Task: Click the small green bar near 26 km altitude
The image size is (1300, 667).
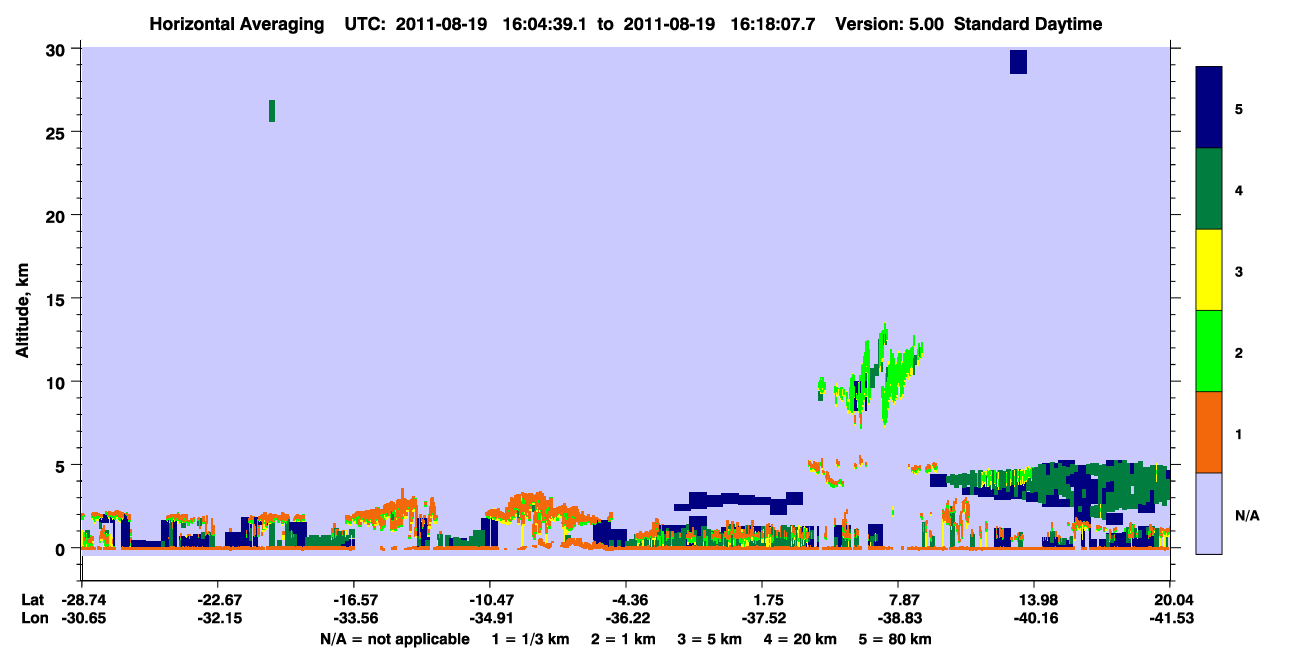Action: [272, 111]
